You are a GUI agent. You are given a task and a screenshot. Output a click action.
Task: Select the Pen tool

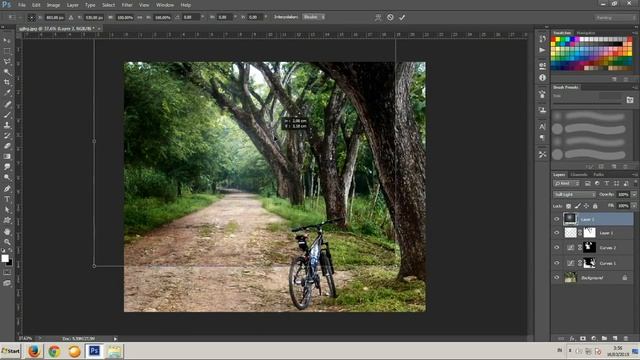[7, 189]
